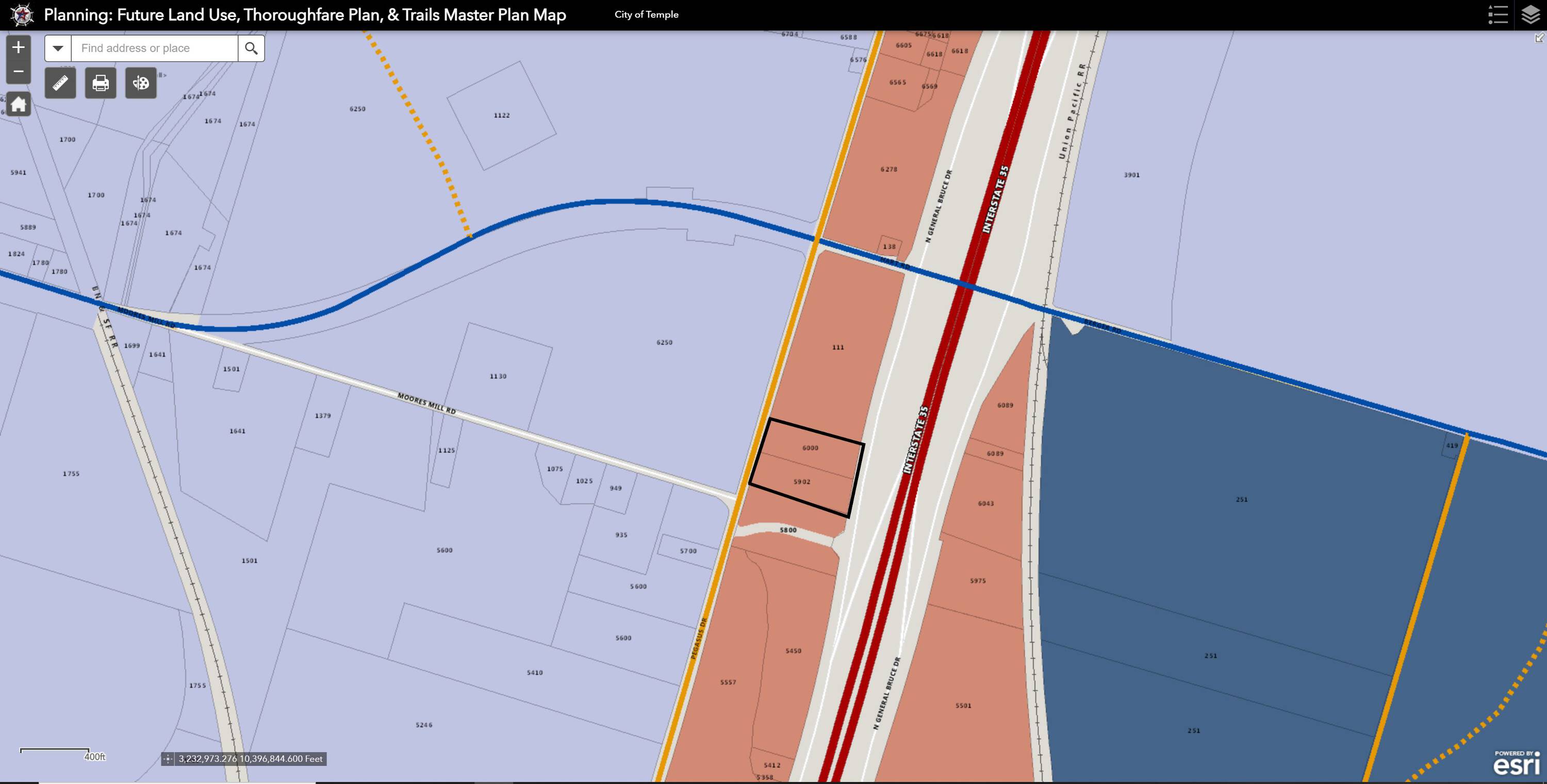Open the Print tool

tap(100, 83)
